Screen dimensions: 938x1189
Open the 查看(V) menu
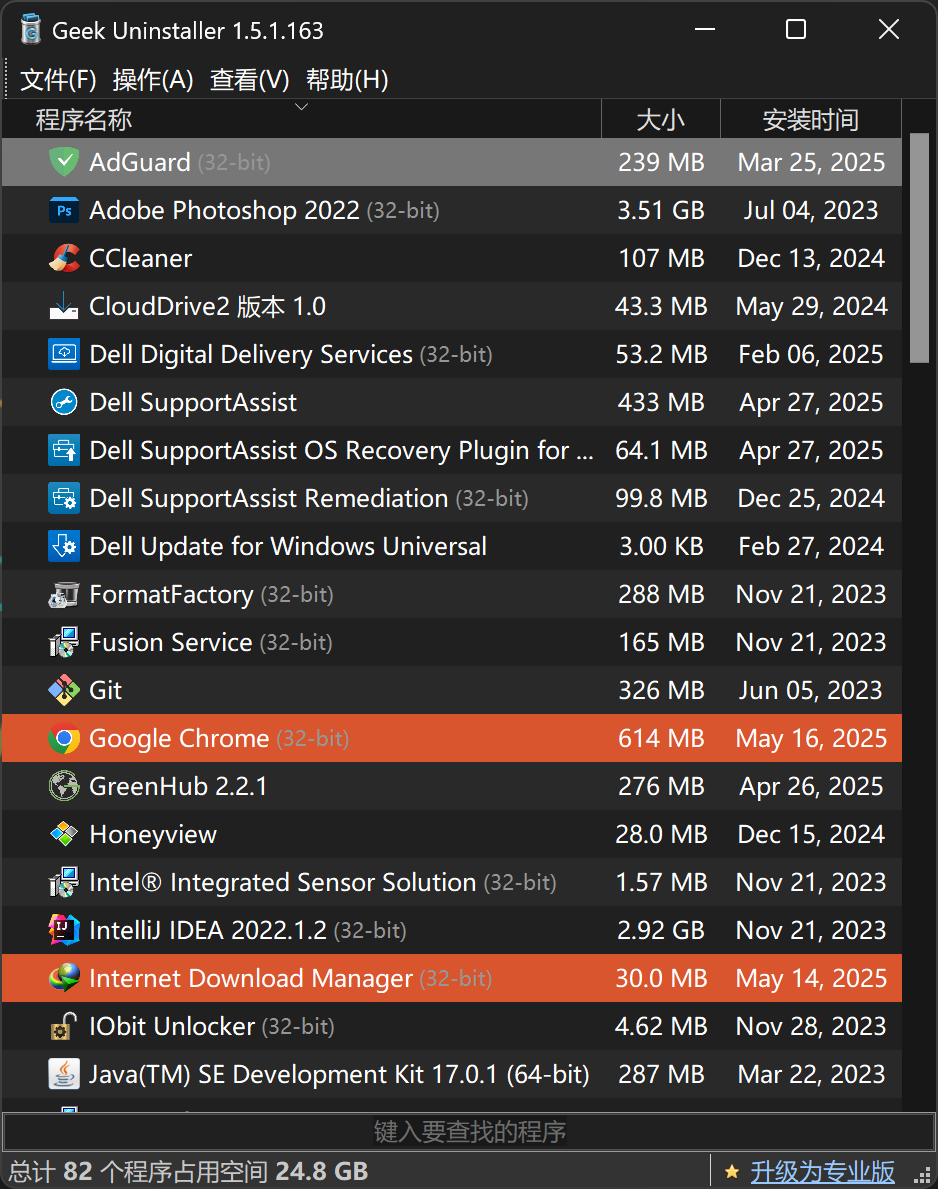249,80
